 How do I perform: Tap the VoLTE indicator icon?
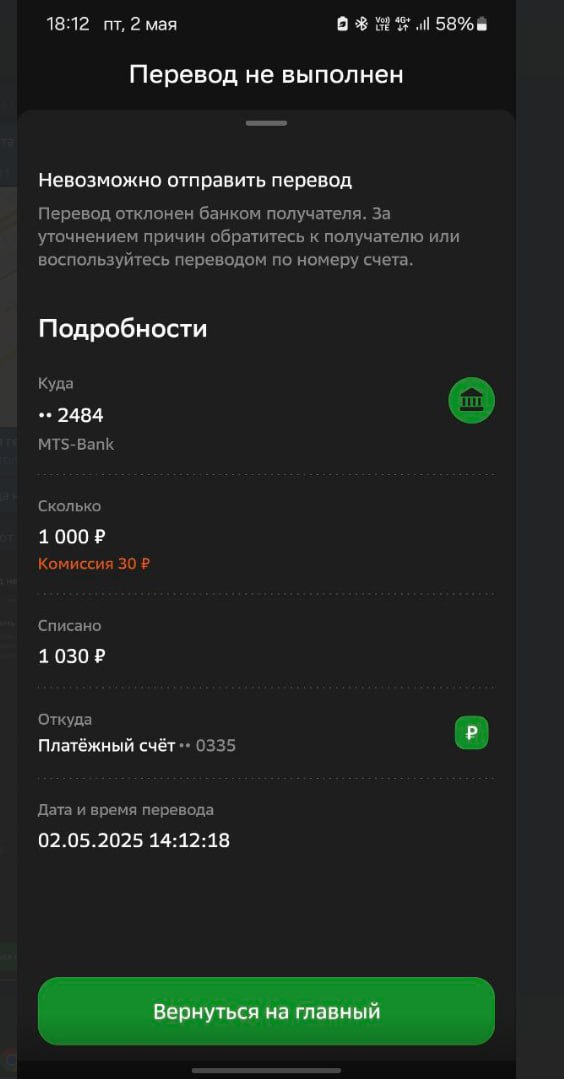[382, 24]
